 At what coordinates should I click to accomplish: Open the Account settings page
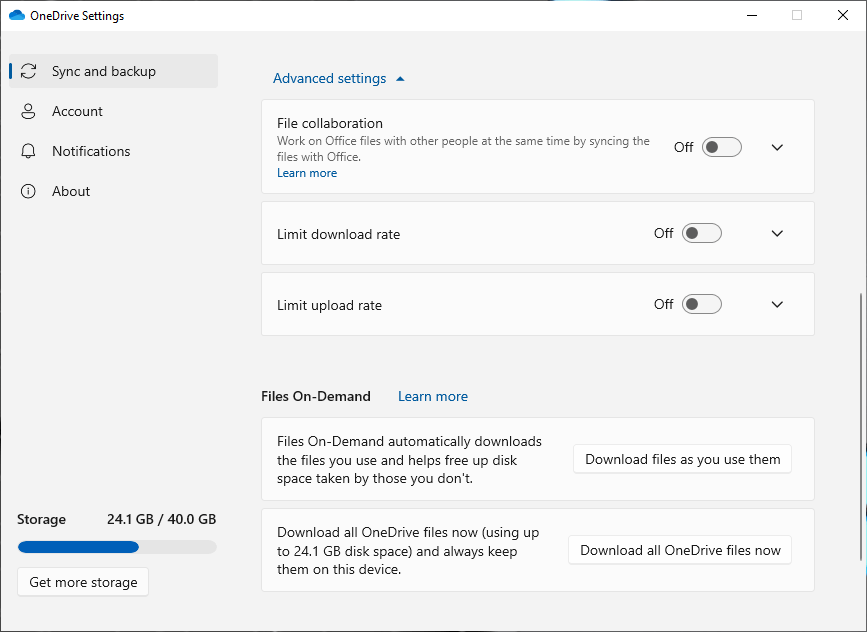click(x=77, y=111)
